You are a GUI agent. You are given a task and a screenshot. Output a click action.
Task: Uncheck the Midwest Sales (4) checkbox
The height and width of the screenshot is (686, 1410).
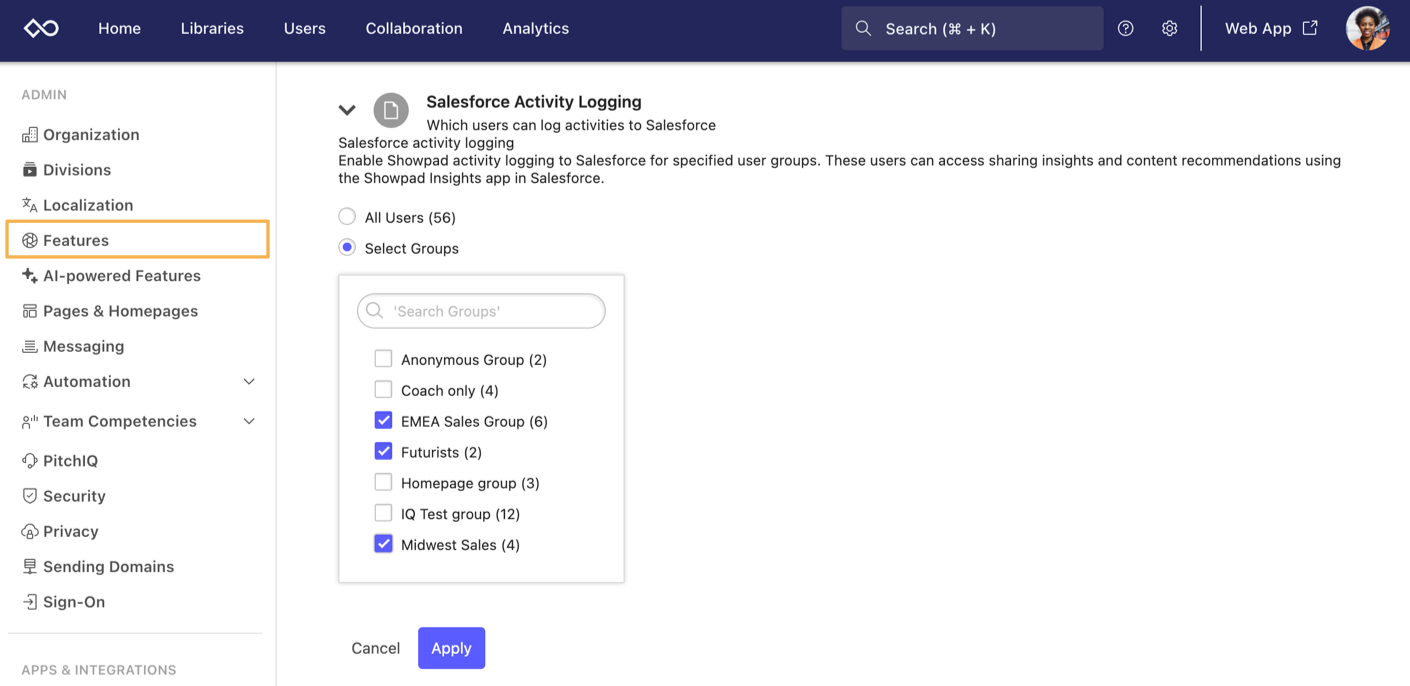[x=383, y=544]
